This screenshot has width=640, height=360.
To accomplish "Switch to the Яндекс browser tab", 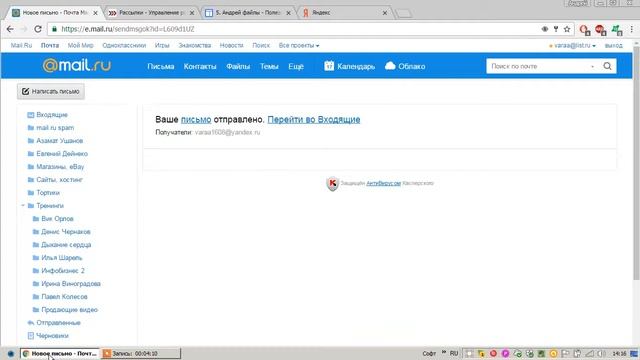I will click(343, 13).
